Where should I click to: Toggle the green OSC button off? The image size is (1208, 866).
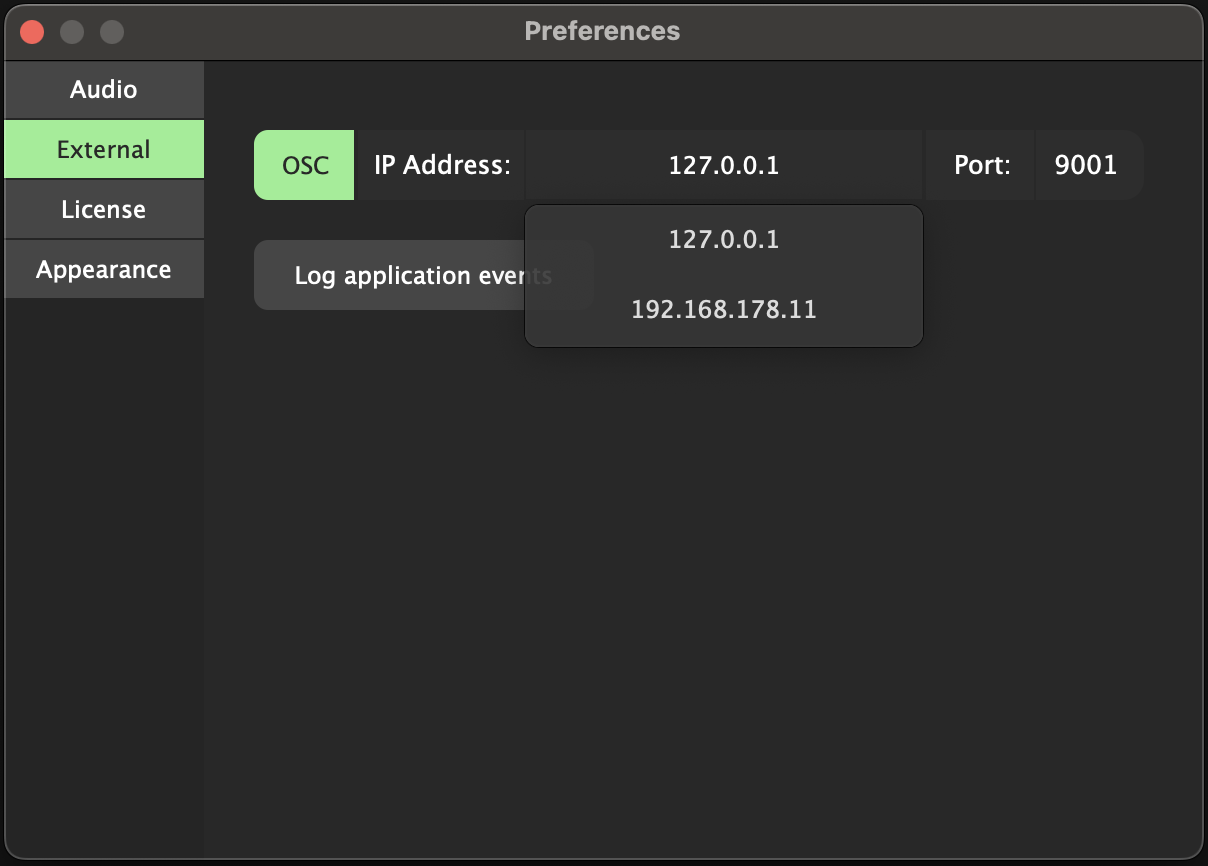304,165
